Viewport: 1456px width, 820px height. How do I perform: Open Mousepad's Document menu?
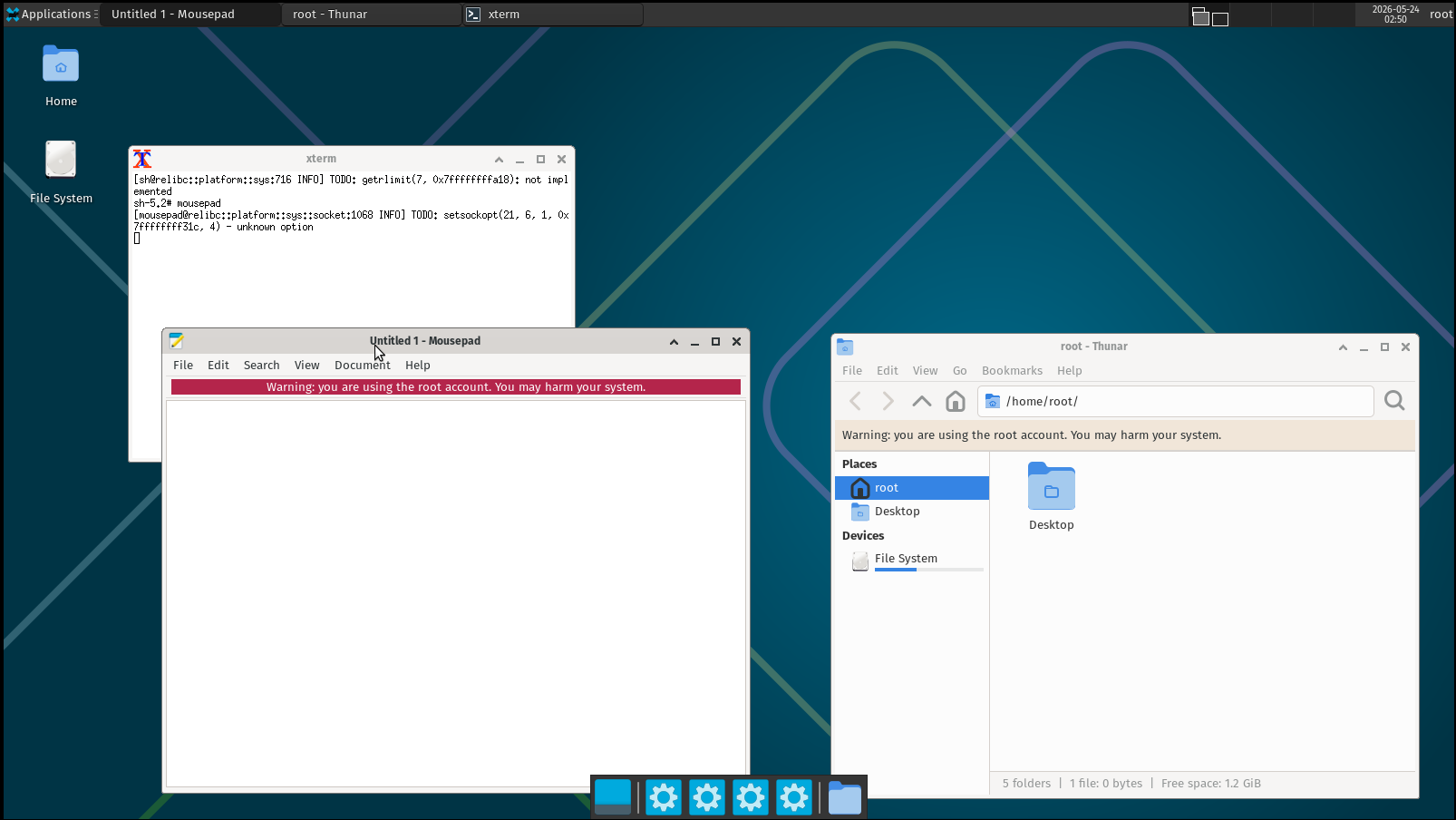[x=363, y=366]
